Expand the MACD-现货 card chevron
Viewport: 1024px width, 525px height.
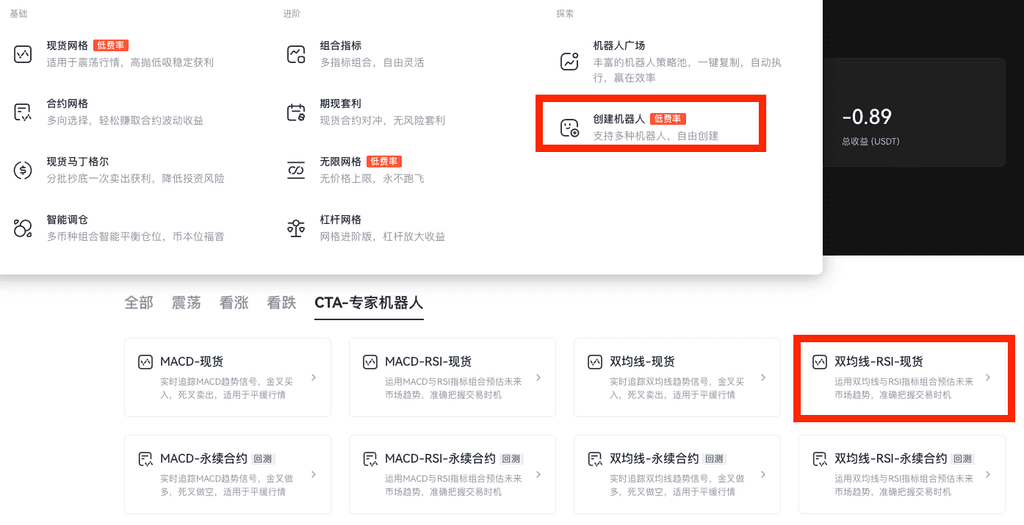click(314, 378)
